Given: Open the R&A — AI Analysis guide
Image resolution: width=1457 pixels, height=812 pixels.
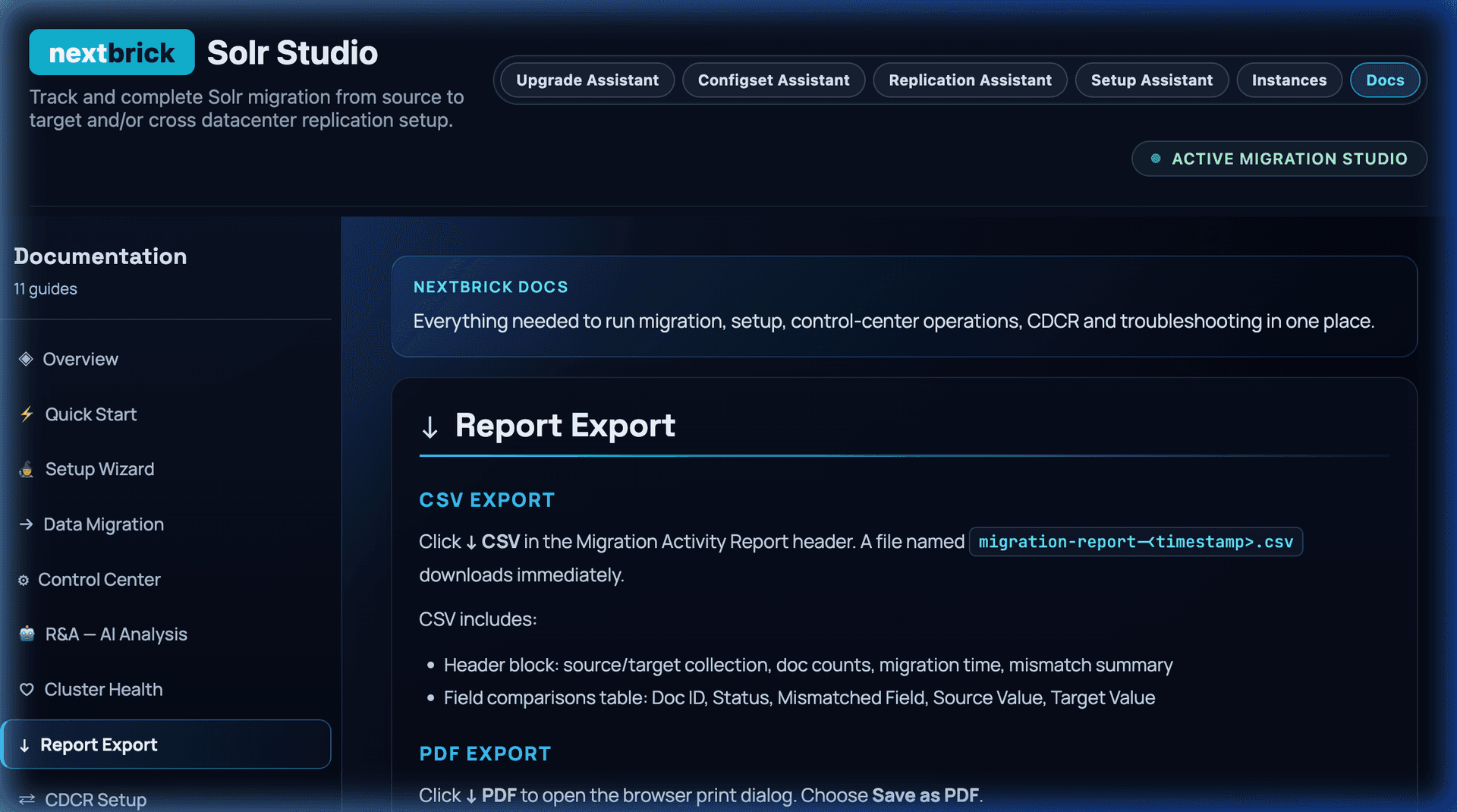Looking at the screenshot, I should click(165, 634).
